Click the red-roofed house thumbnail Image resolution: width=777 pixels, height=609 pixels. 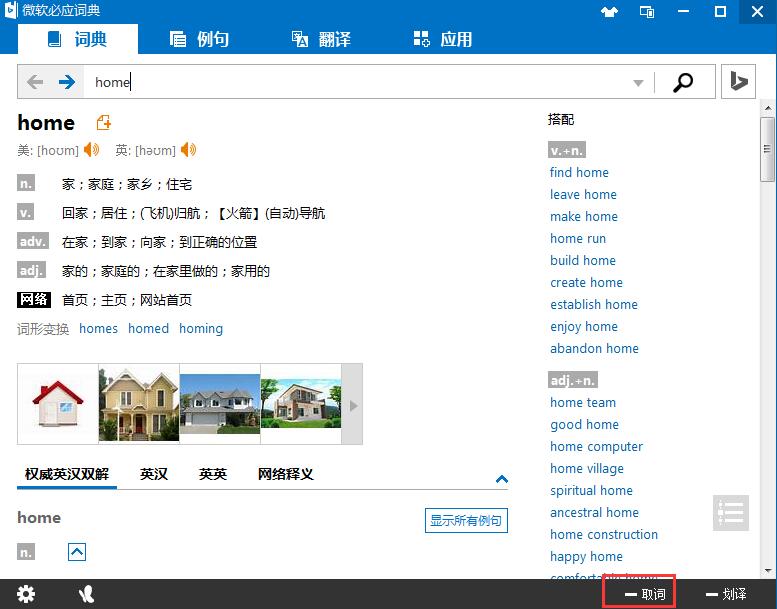click(58, 403)
